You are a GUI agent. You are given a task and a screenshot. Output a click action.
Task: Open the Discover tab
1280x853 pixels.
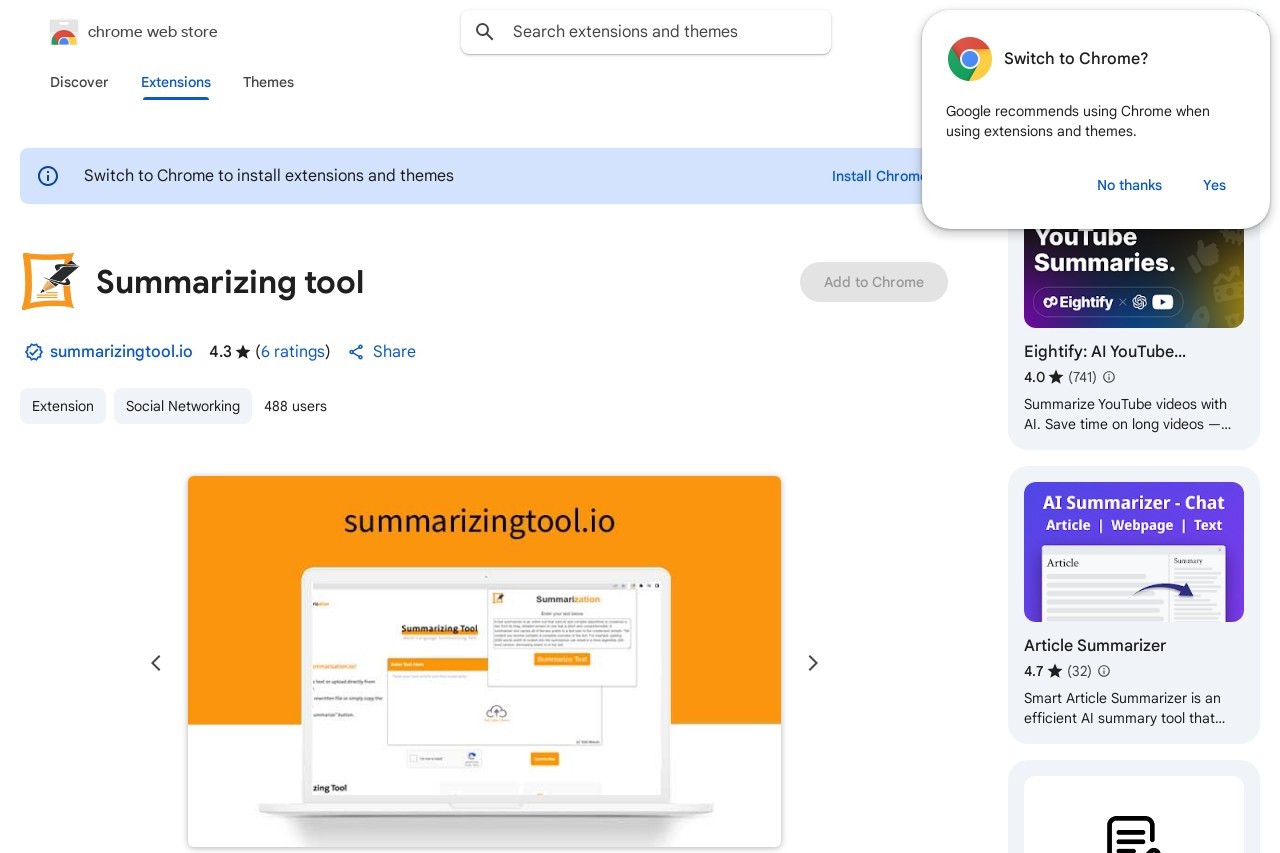pos(79,82)
